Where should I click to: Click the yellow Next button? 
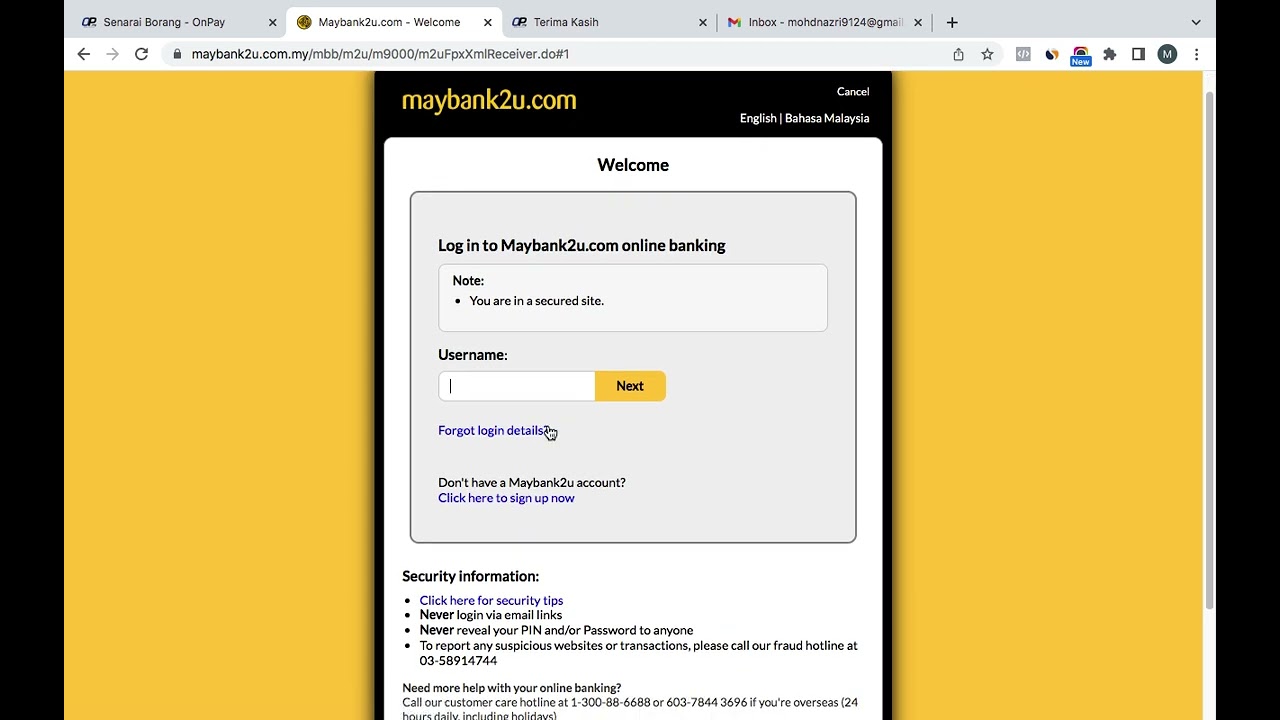click(x=630, y=386)
